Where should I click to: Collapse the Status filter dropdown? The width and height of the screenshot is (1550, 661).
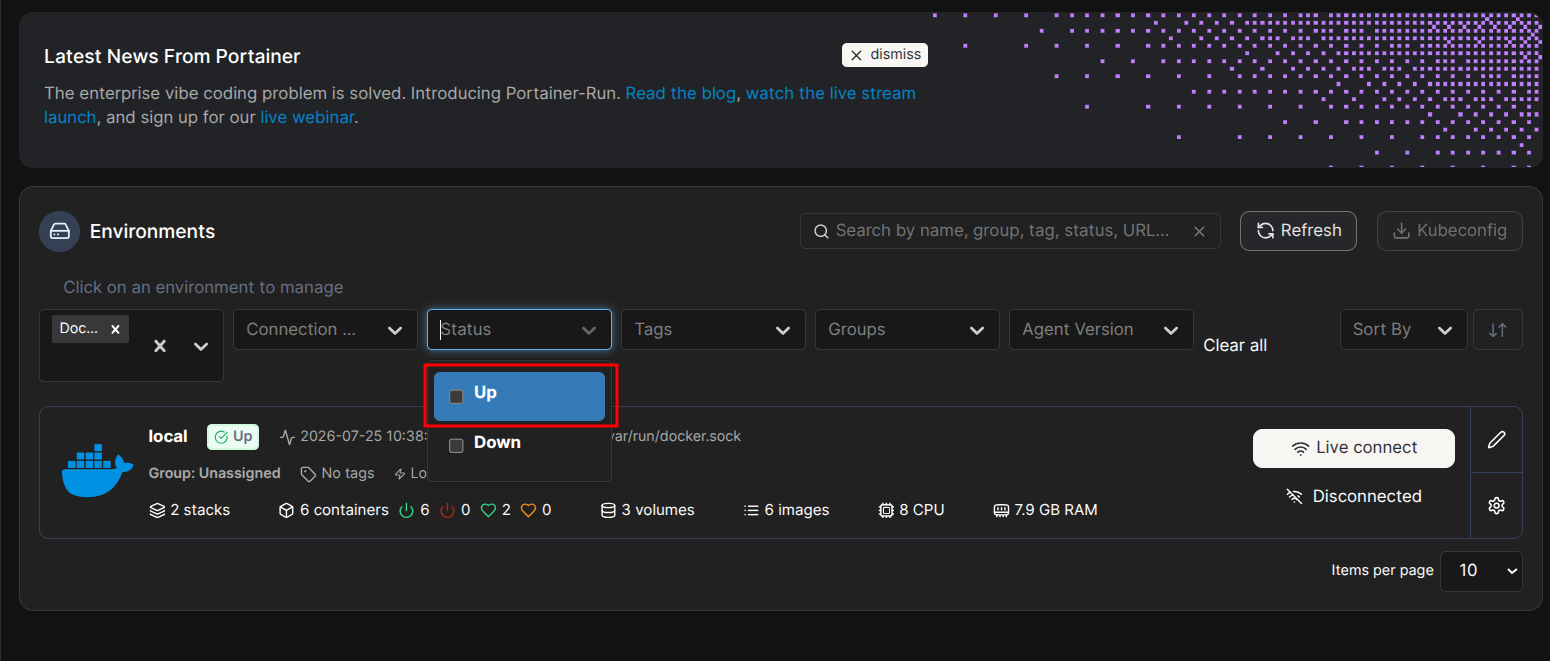click(588, 330)
